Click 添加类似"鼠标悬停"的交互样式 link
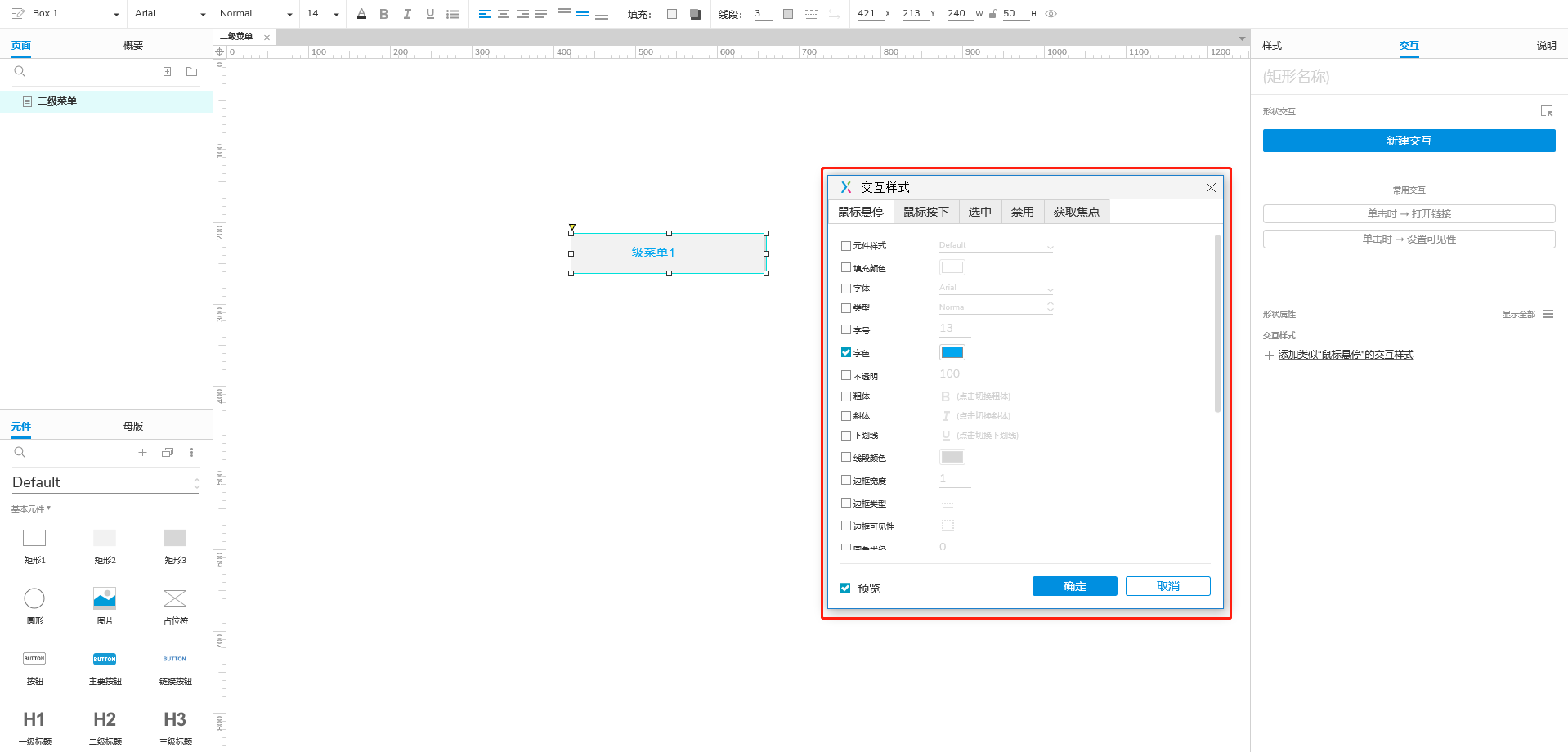1568x752 pixels. [1346, 355]
